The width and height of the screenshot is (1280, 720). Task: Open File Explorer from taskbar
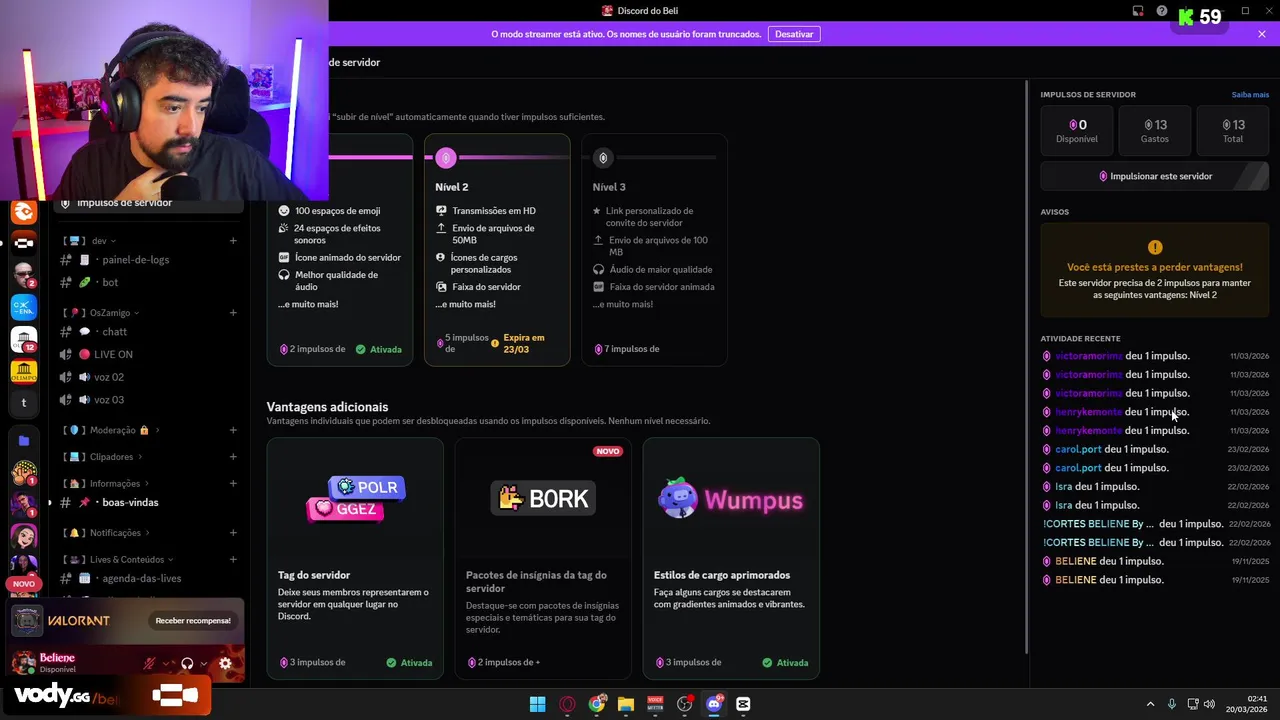pos(626,704)
